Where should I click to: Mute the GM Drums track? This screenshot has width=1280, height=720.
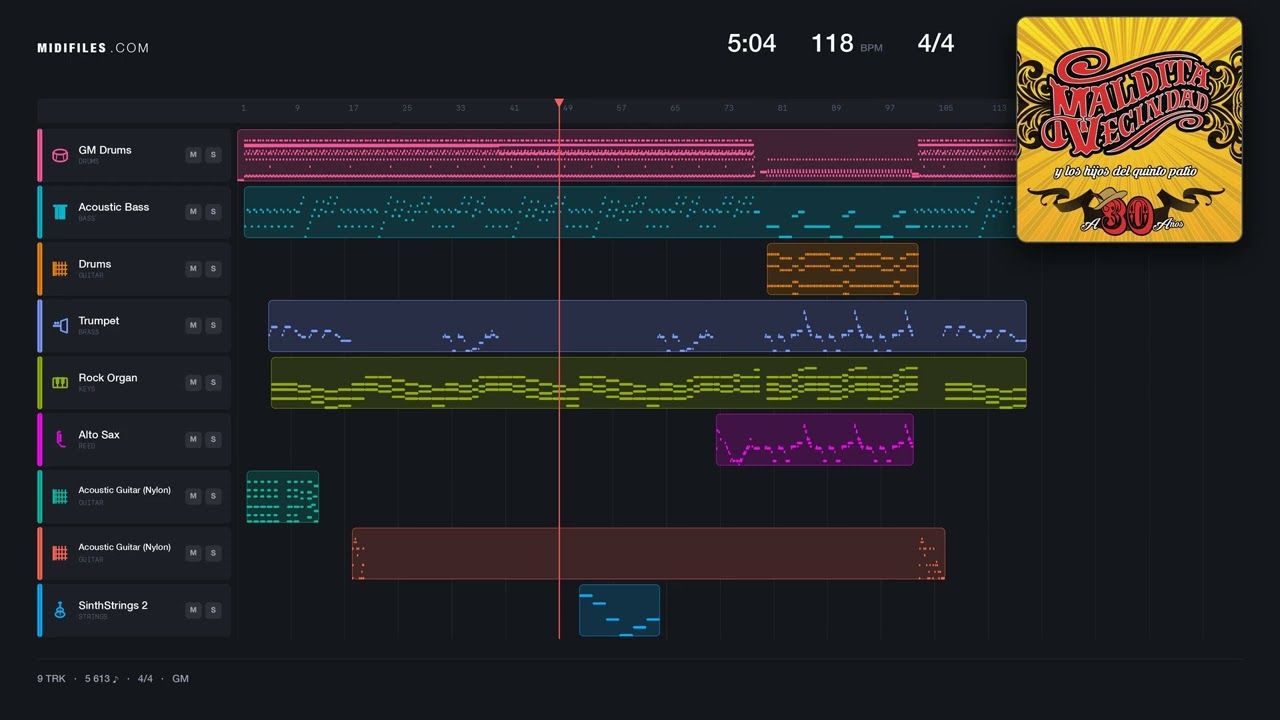[x=194, y=155]
